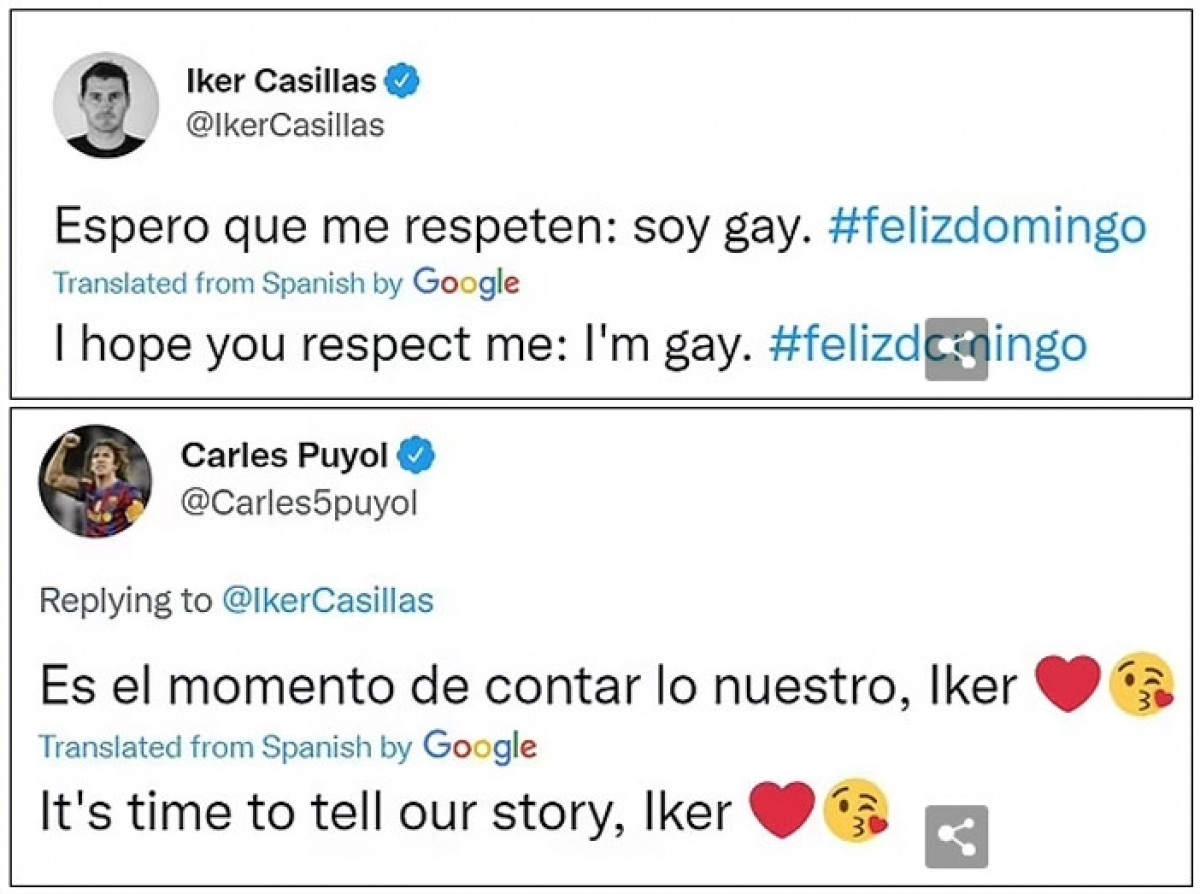The height and width of the screenshot is (894, 1200).
Task: Visit the @IkerCasillas handle under his name
Action: (285, 126)
